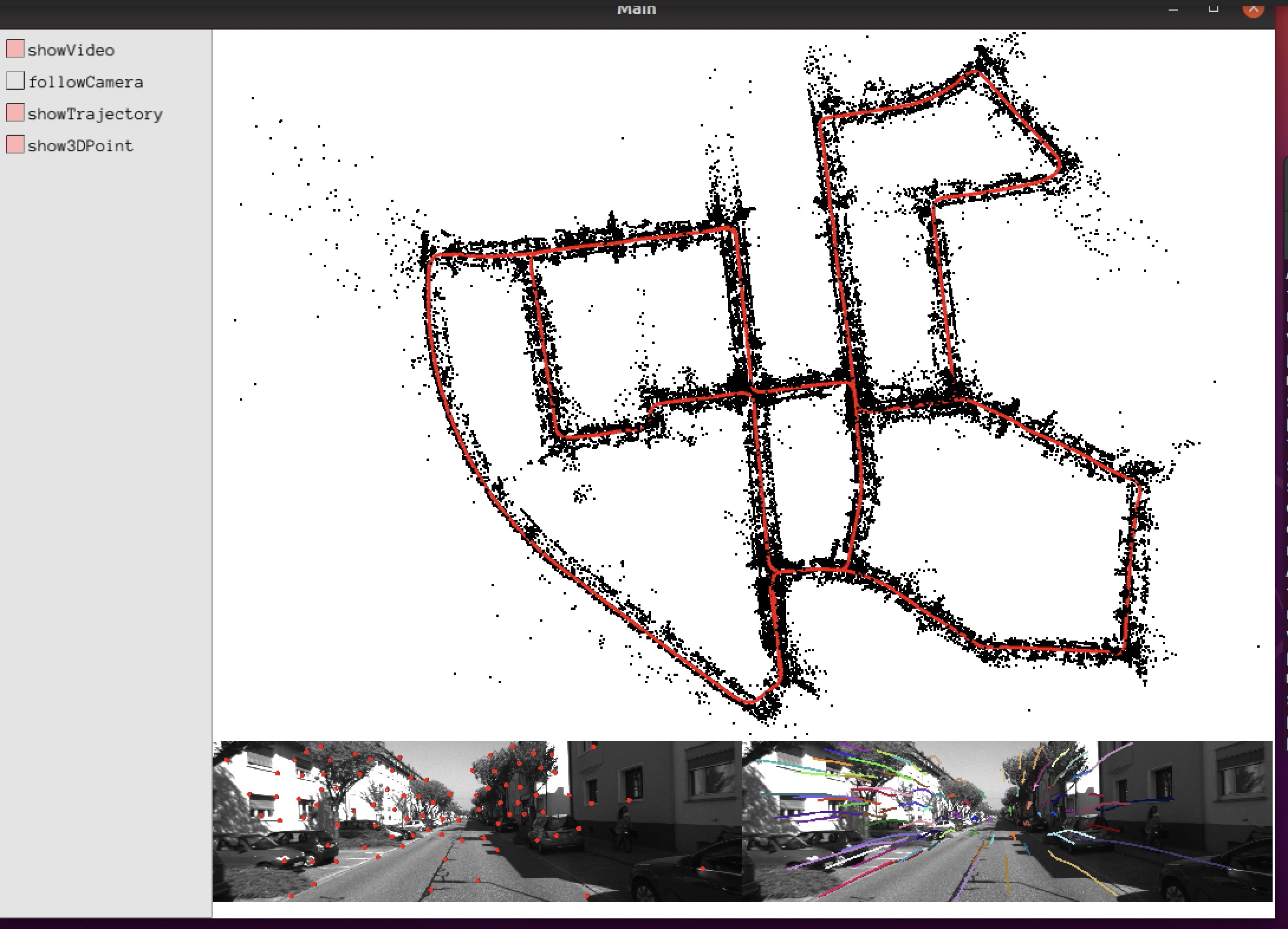
Task: Click the showVideo text label
Action: 71,50
